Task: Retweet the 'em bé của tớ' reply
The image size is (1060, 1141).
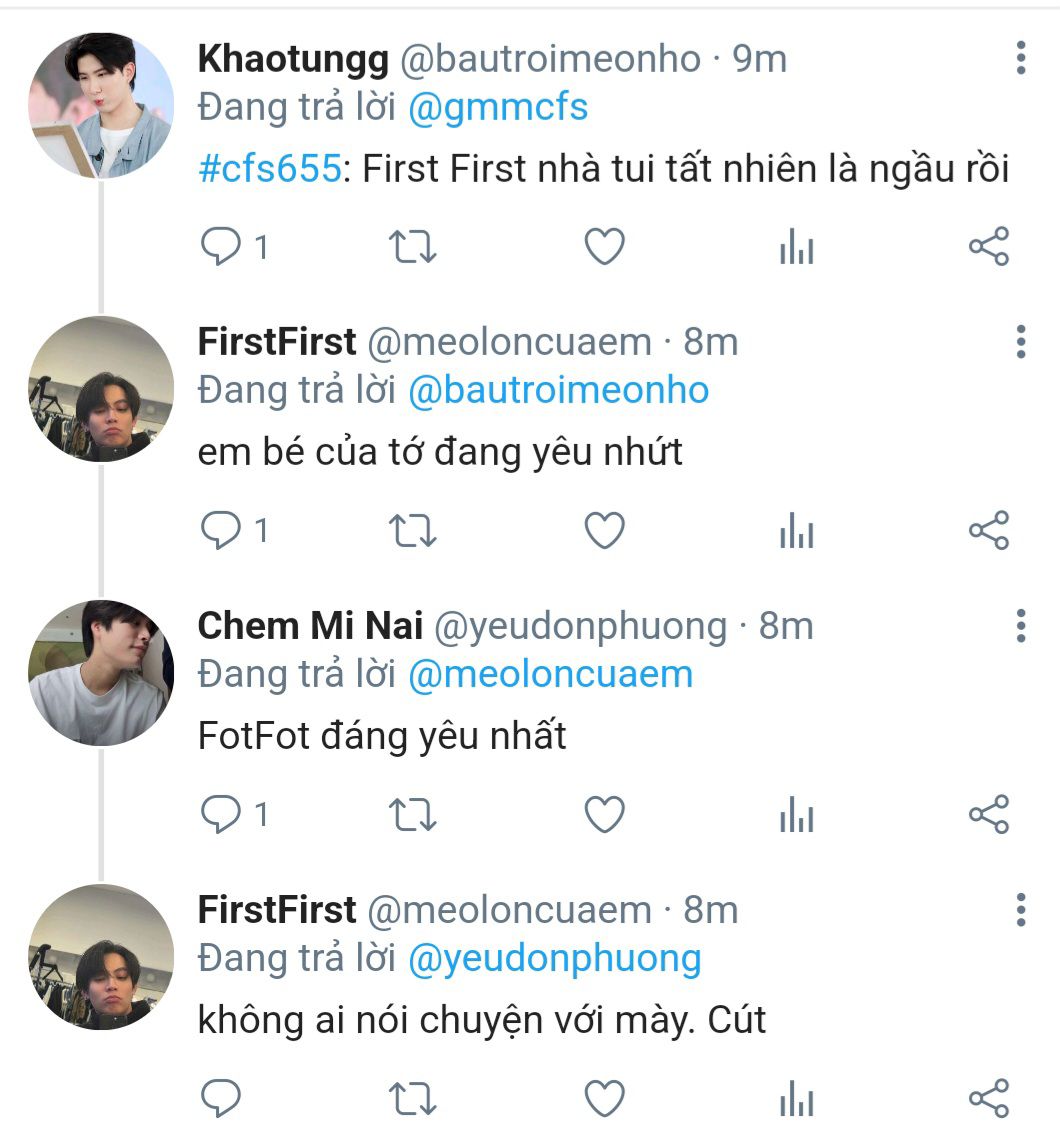Action: point(411,531)
